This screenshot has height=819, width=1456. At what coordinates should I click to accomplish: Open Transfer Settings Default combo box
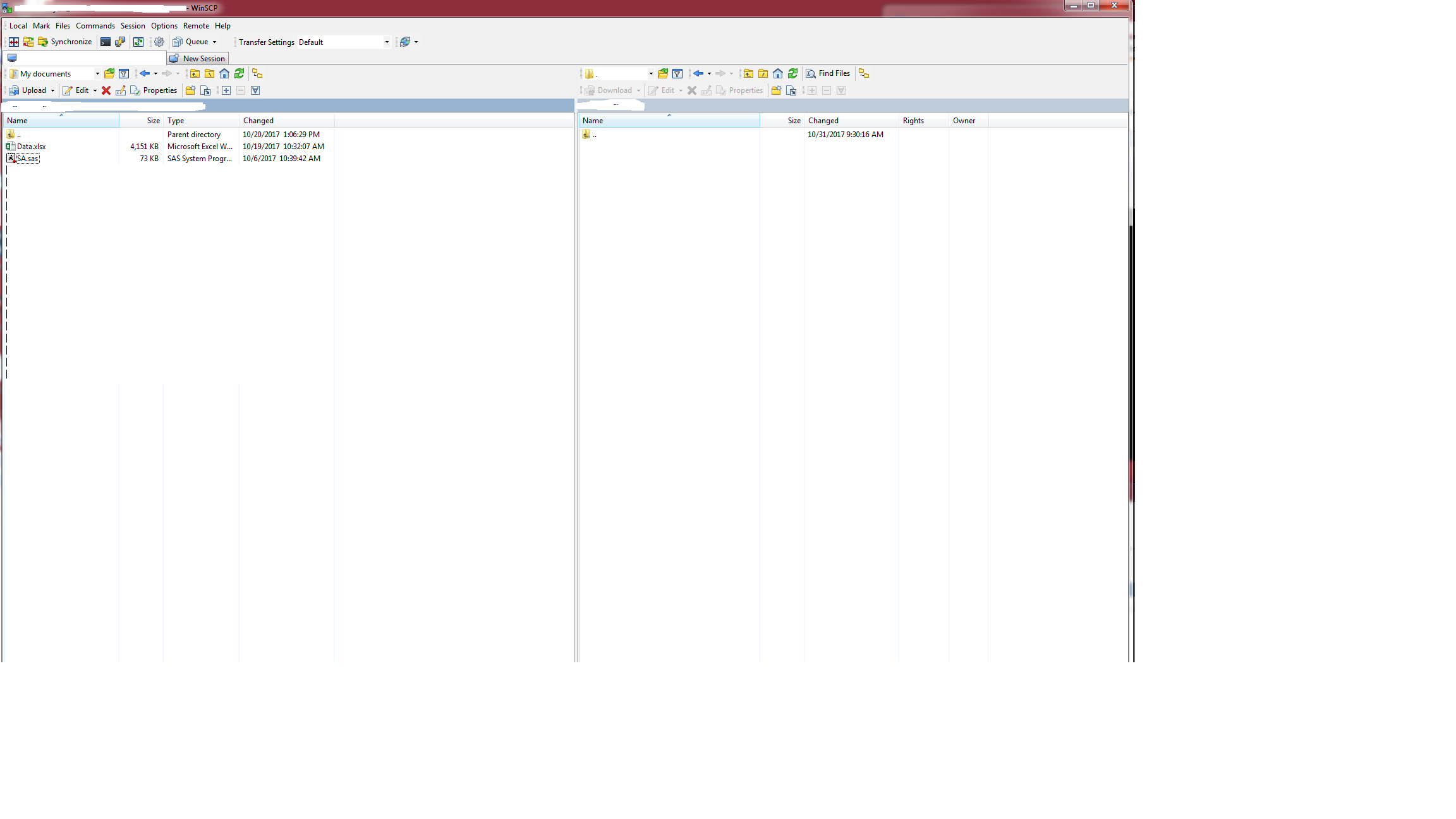tap(344, 42)
